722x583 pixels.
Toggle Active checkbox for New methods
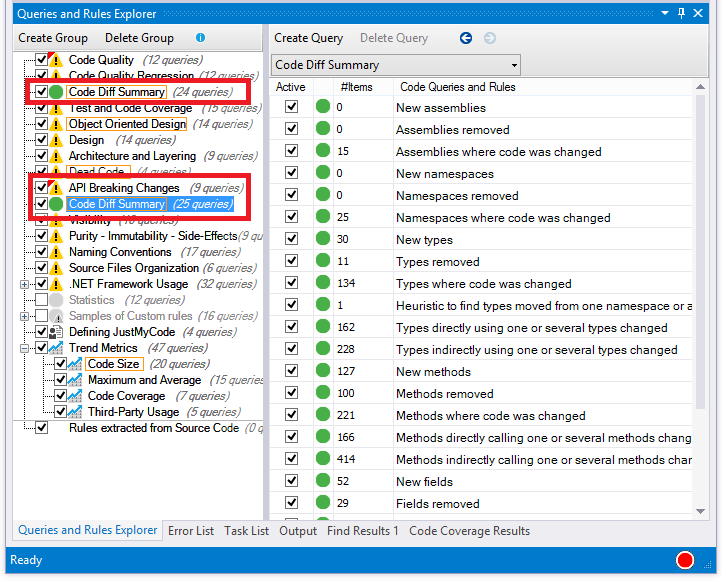(x=291, y=371)
